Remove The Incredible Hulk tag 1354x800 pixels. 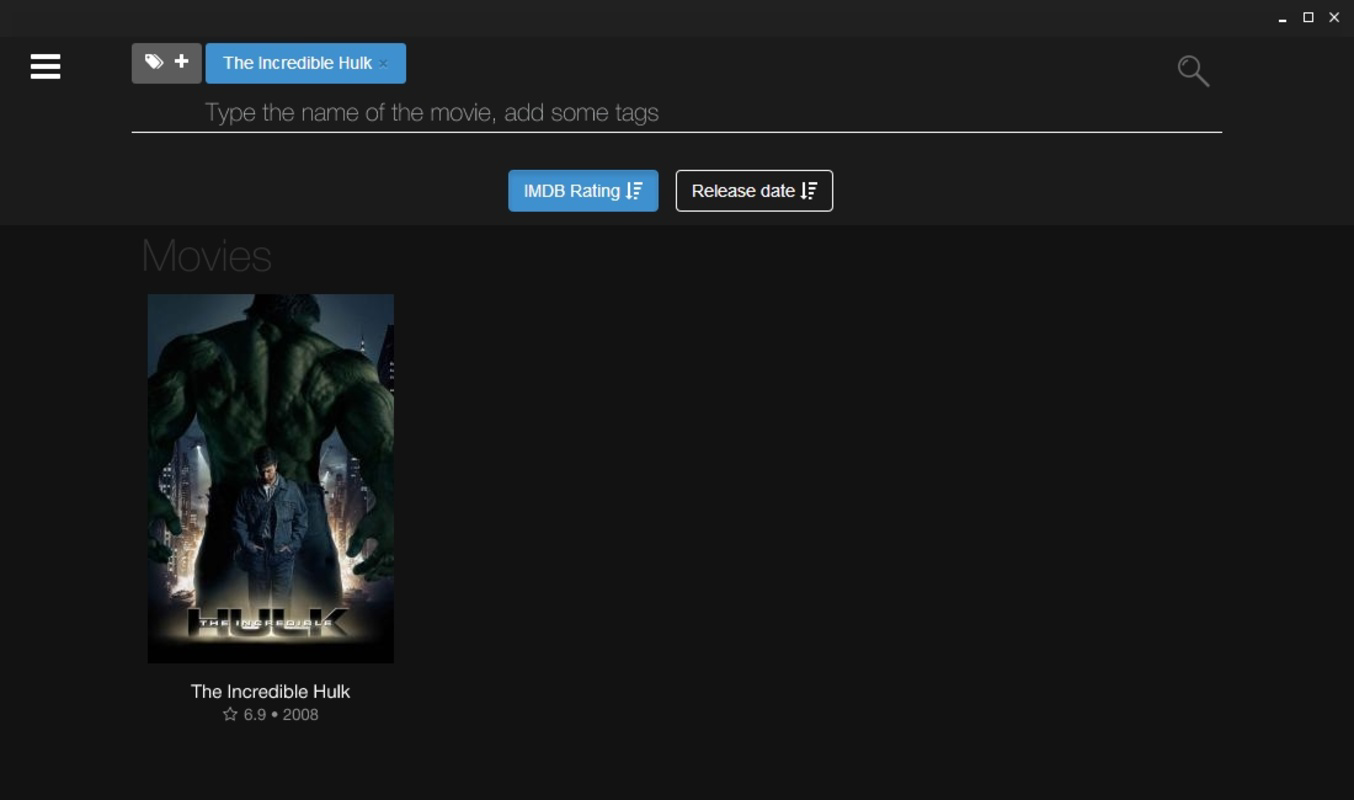click(383, 63)
